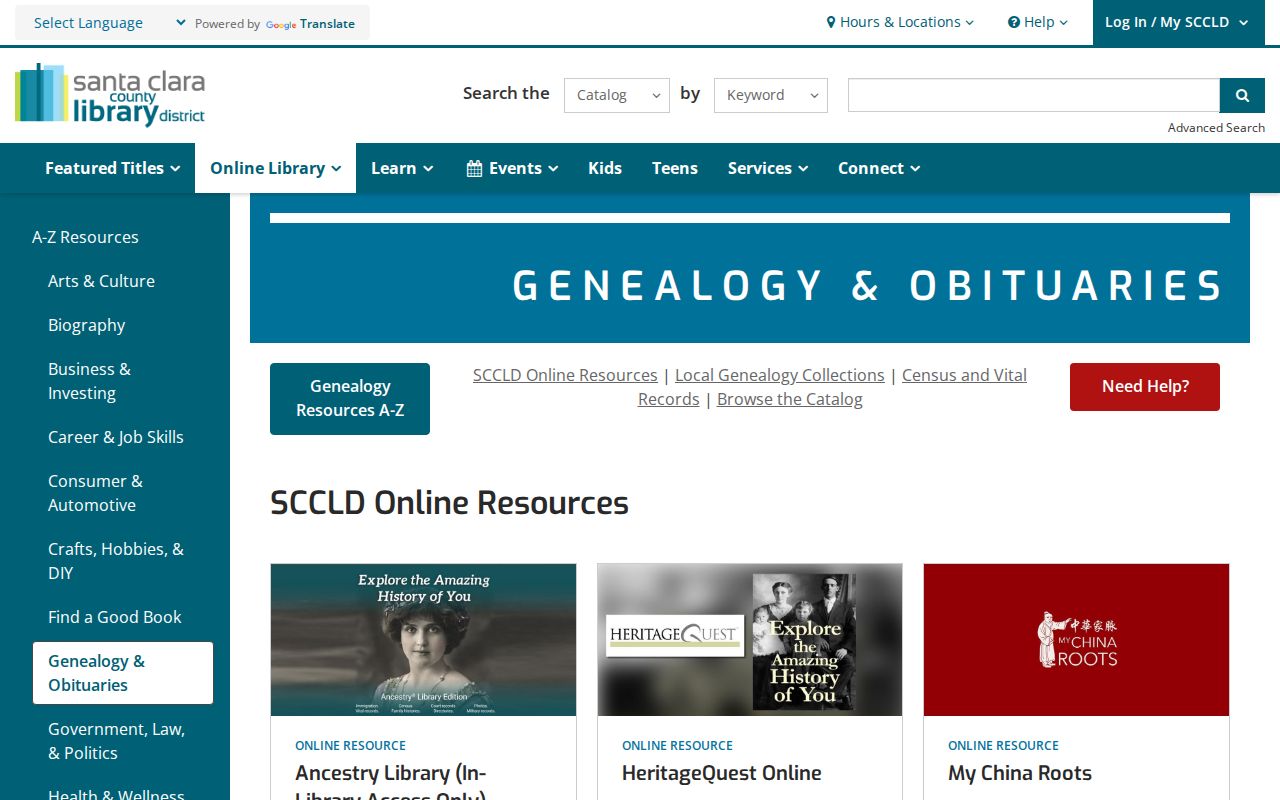Open Career & Job Skills category
The height and width of the screenshot is (800, 1280).
click(116, 437)
